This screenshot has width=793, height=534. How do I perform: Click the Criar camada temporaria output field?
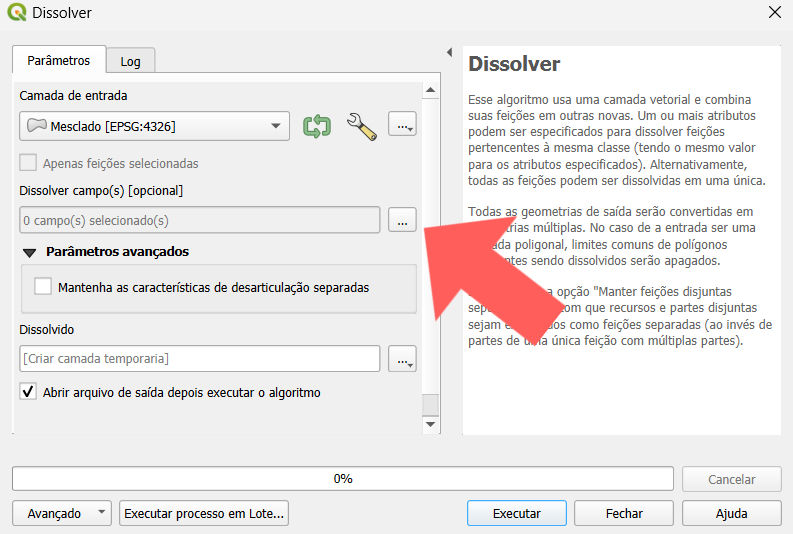[200, 359]
